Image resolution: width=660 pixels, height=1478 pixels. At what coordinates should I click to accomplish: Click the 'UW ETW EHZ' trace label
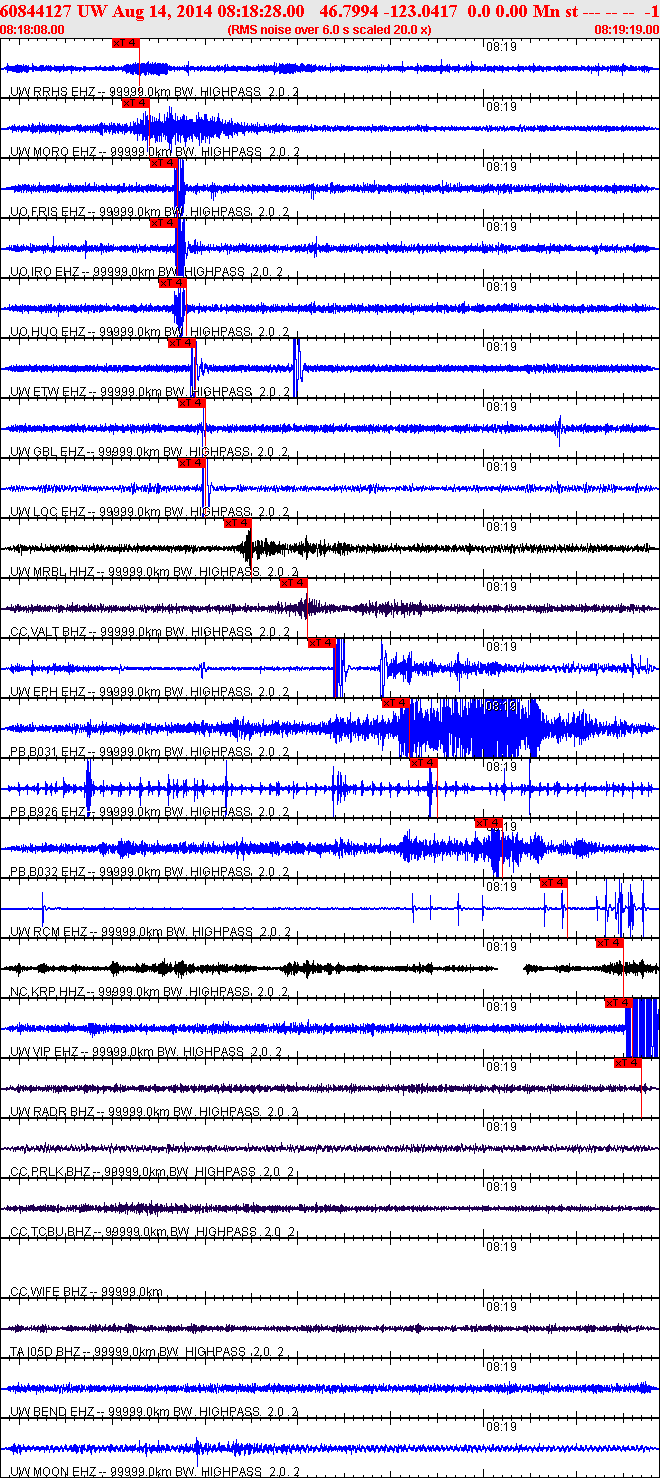48,392
